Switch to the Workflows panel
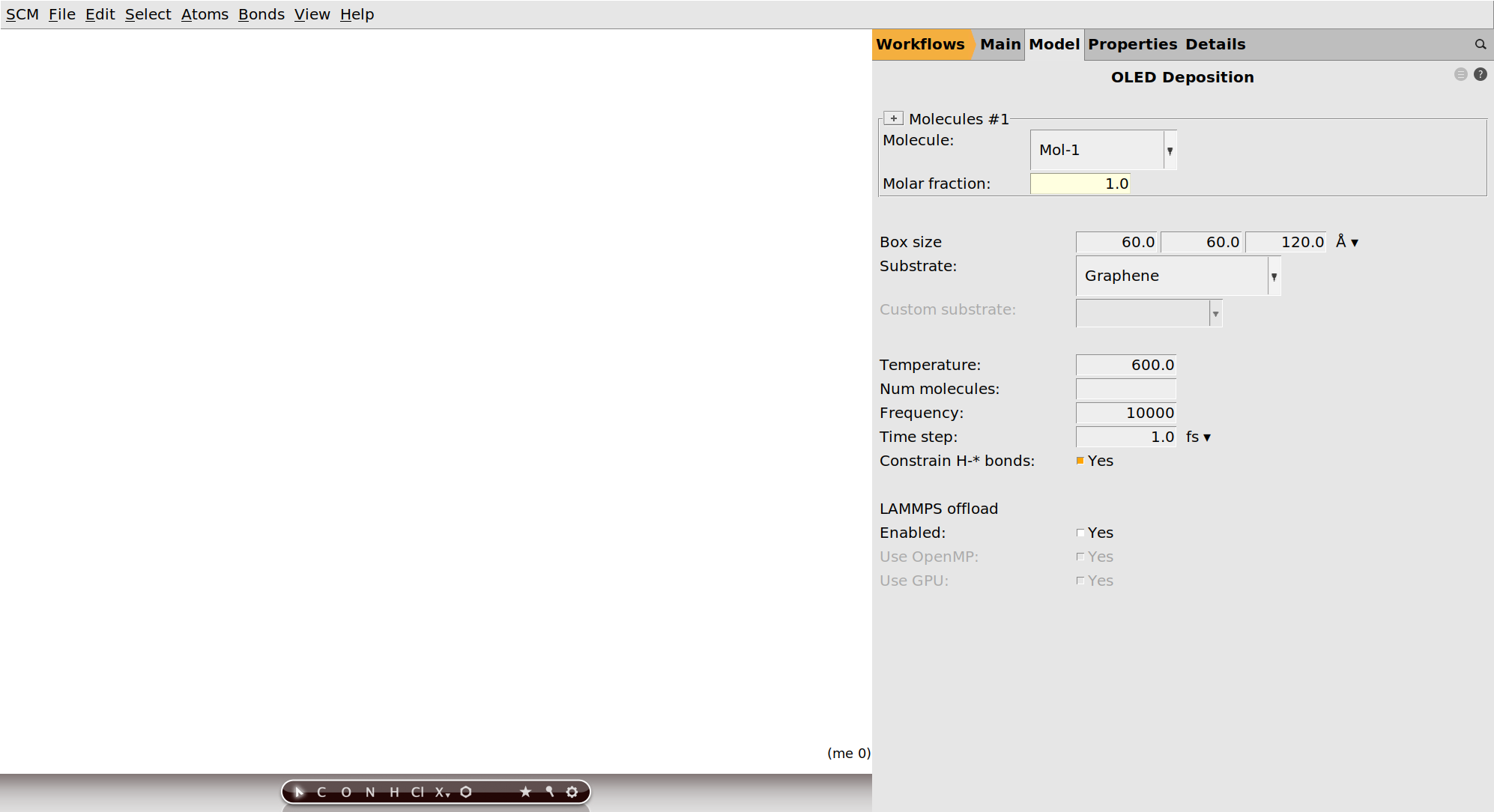This screenshot has height=812, width=1494. [x=921, y=44]
